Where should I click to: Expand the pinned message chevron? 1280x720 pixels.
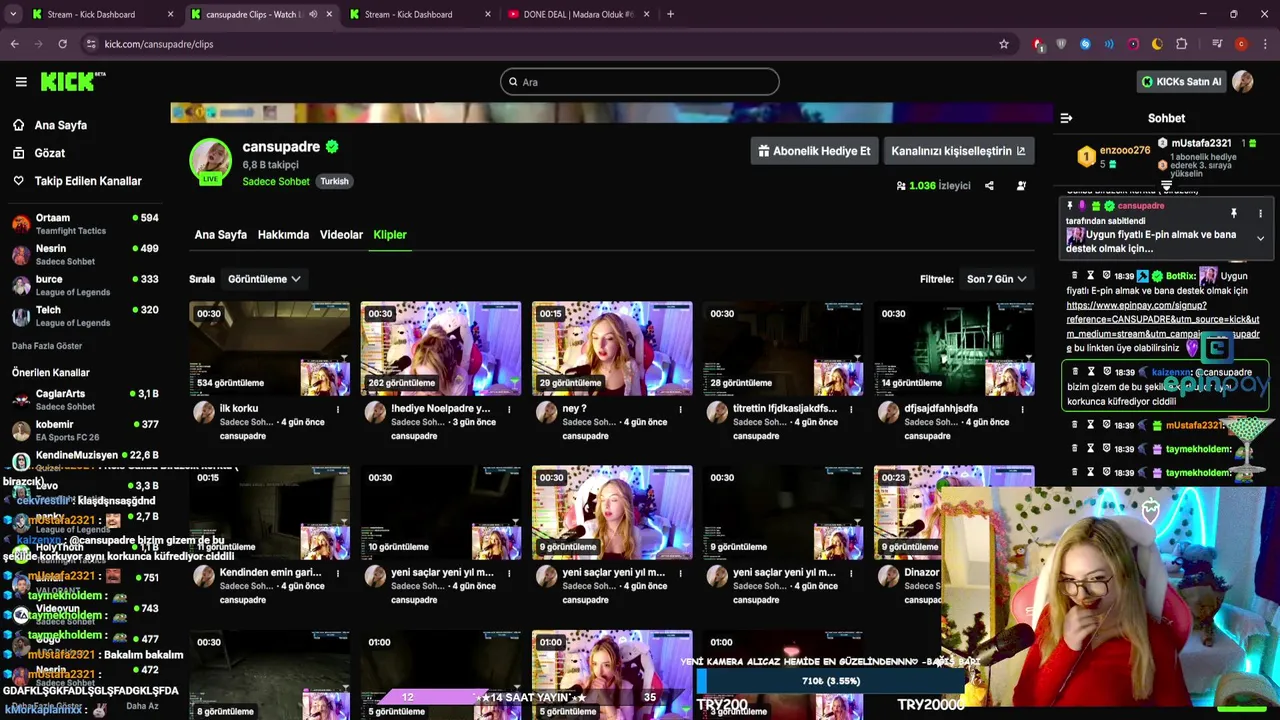pos(1260,239)
